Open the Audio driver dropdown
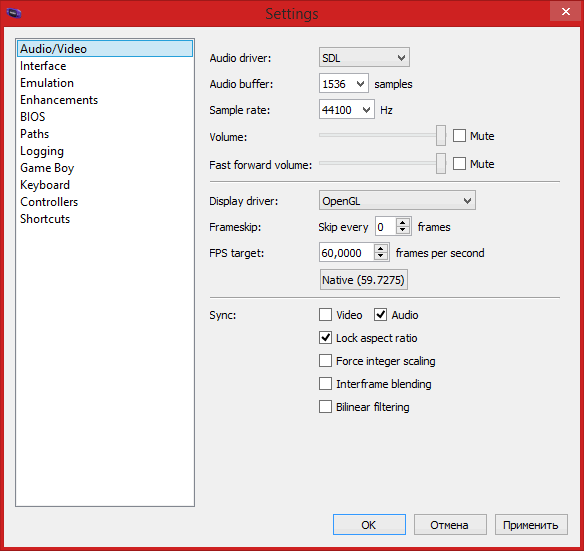Viewport: 584px width, 551px height. point(364,57)
